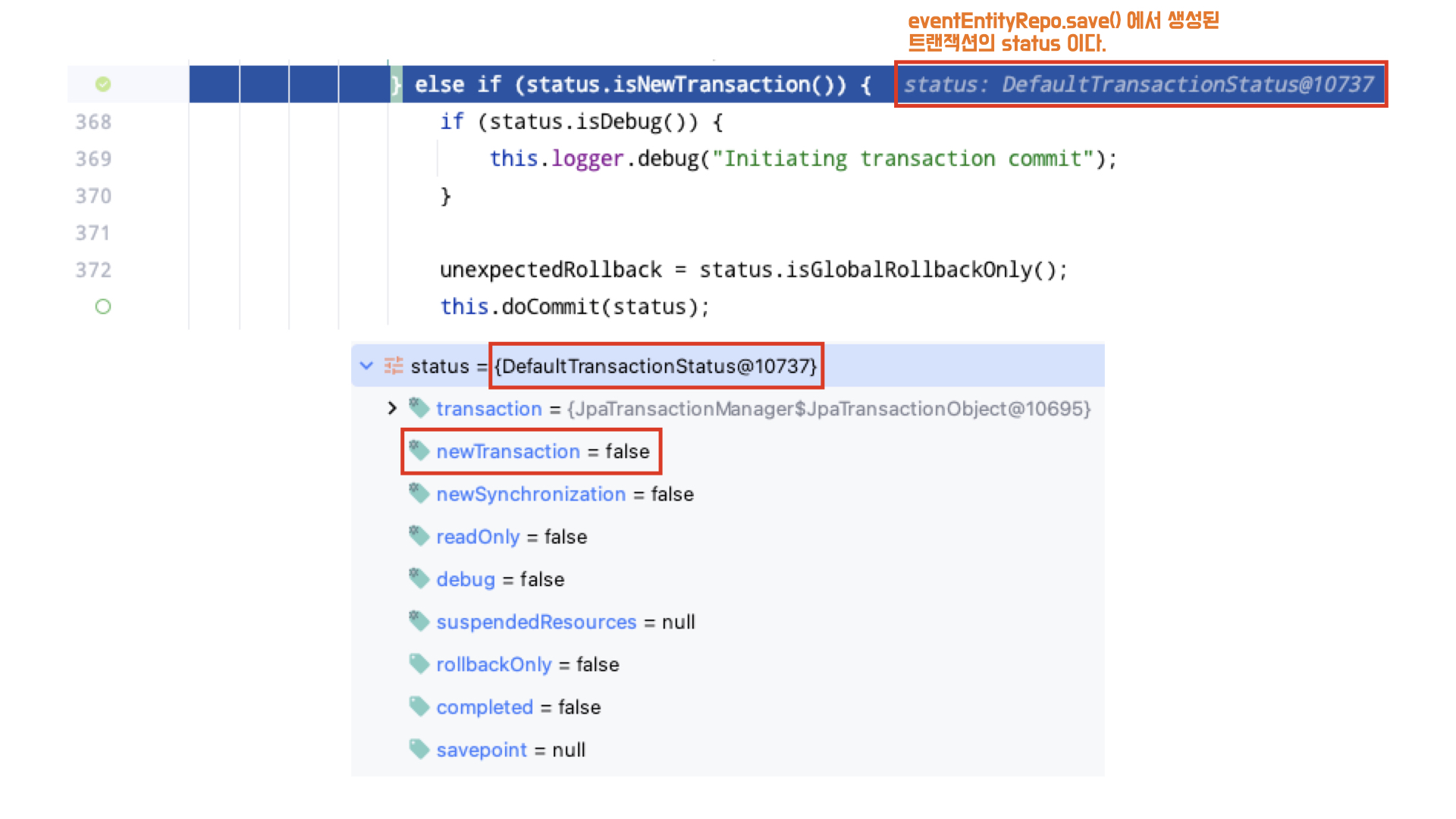The image size is (1456, 819).
Task: Select the rollbackOnly = false row
Action: click(528, 664)
